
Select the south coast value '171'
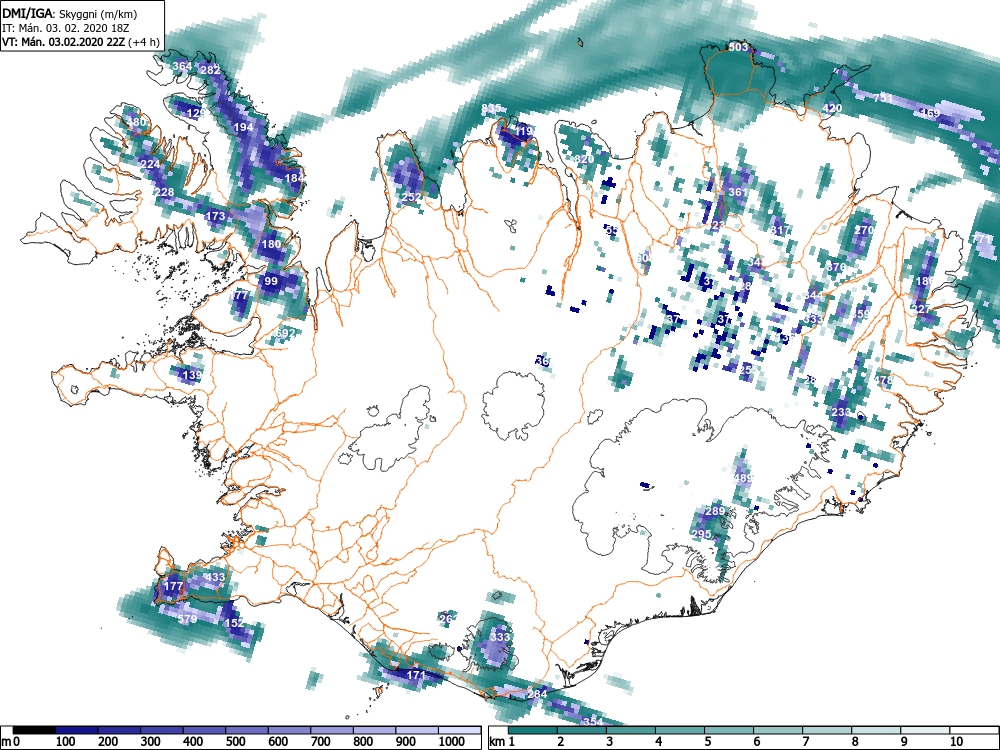pos(416,675)
